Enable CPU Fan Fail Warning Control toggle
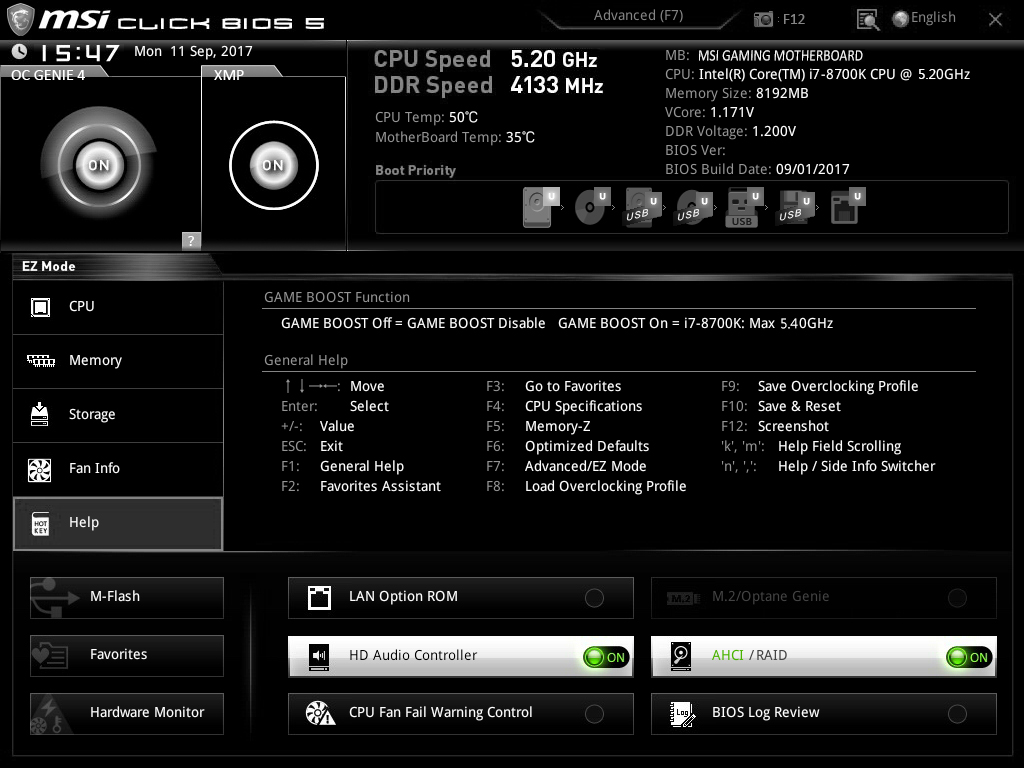 pyautogui.click(x=594, y=714)
